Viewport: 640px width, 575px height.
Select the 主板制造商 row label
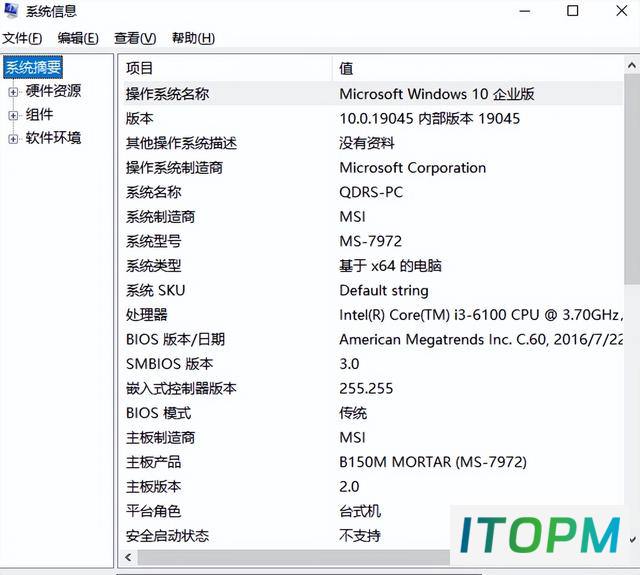click(160, 437)
